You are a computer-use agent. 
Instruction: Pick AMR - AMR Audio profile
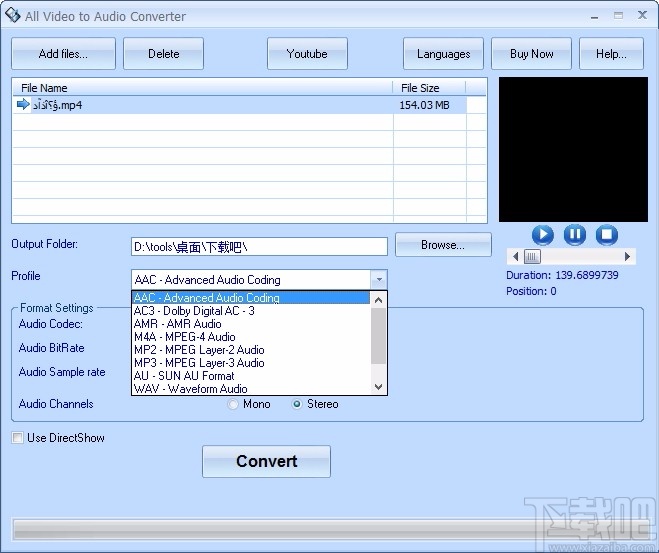tap(251, 324)
